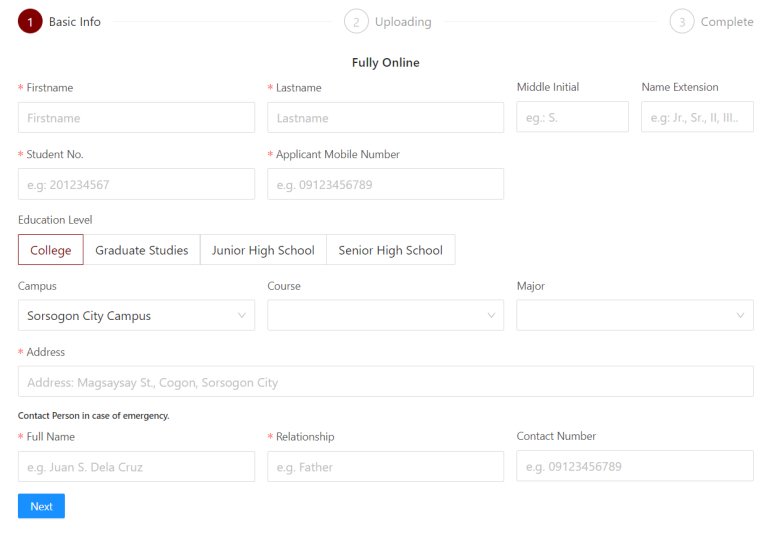This screenshot has width=768, height=535.
Task: Click the step 3 Complete circle icon
Action: (x=682, y=21)
